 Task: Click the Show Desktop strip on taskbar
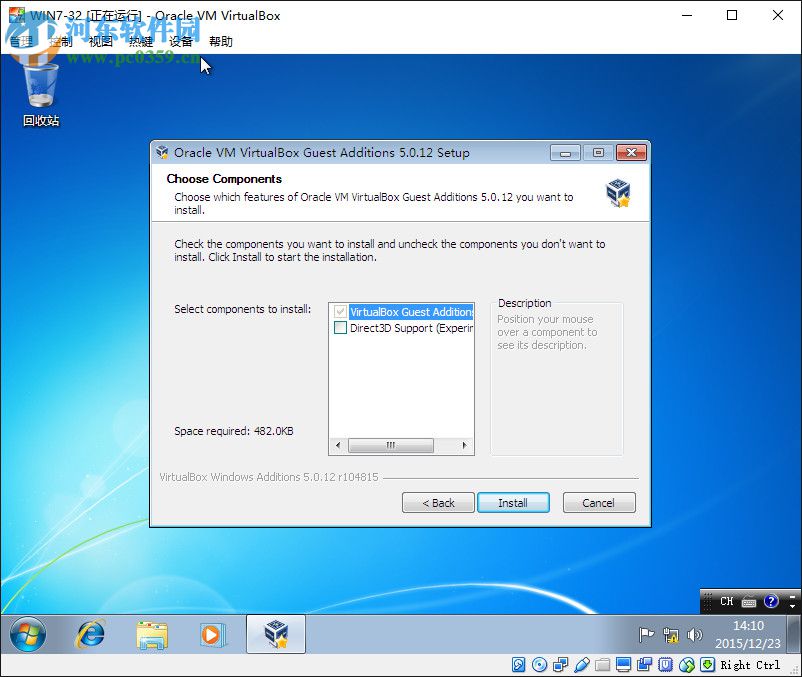coord(794,634)
